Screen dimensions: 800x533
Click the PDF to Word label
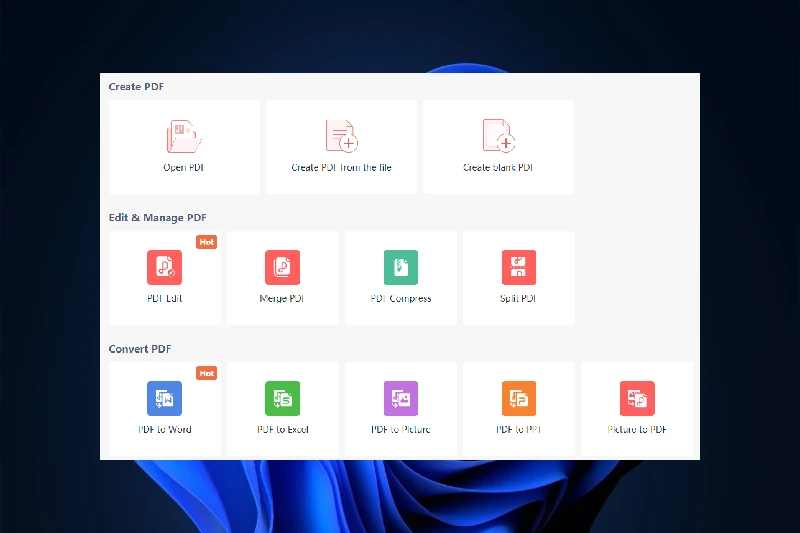164,429
